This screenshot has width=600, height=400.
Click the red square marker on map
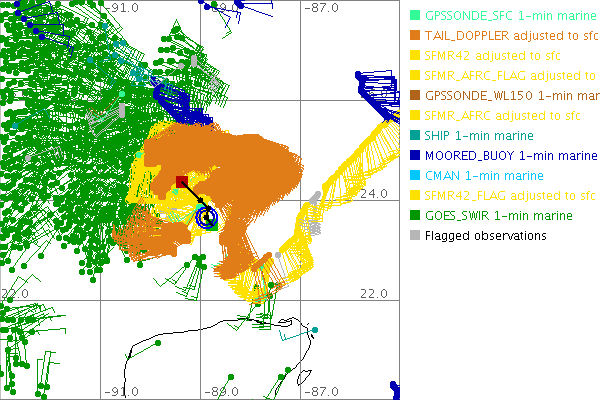coord(181,181)
